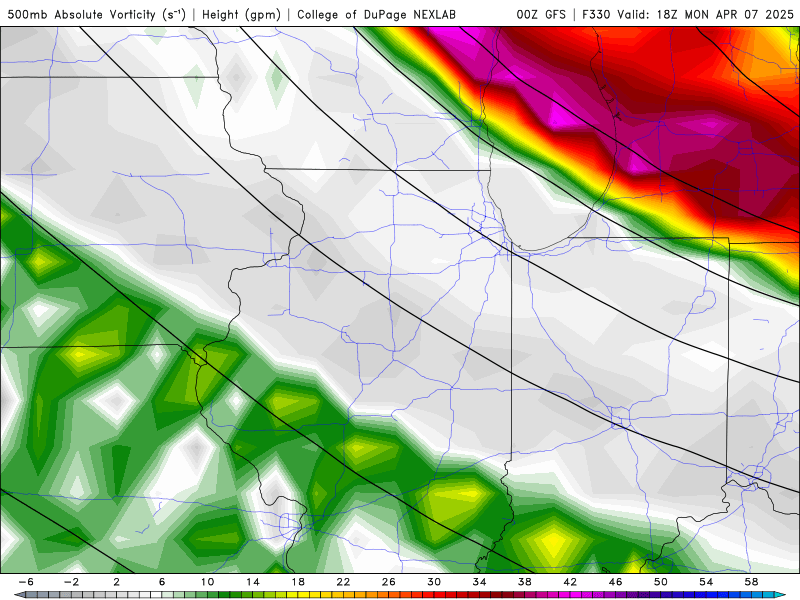
Task: Click the gray arrow at color bar's left end
Action: [18, 595]
